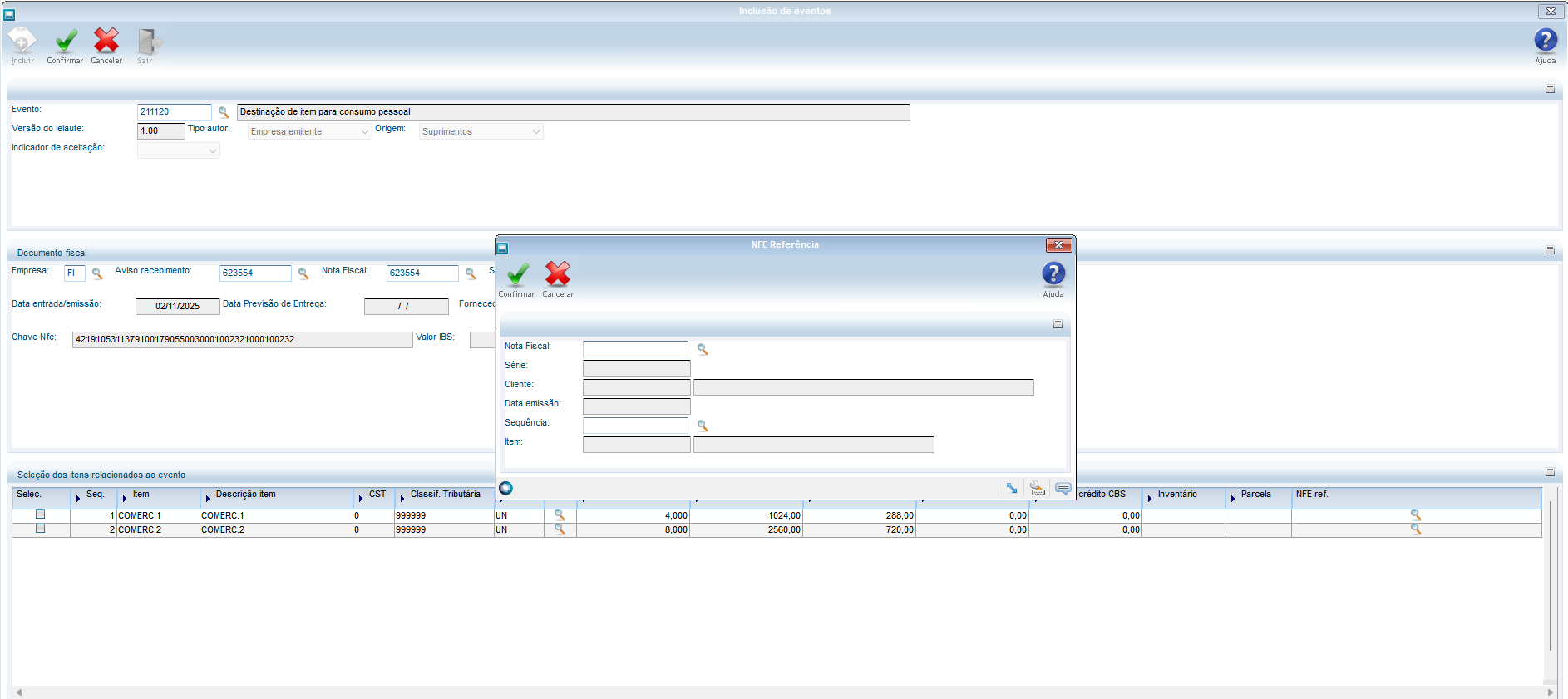Open Ajuda in the NFE Referência dialog
This screenshot has width=1568, height=699.
[x=1053, y=279]
